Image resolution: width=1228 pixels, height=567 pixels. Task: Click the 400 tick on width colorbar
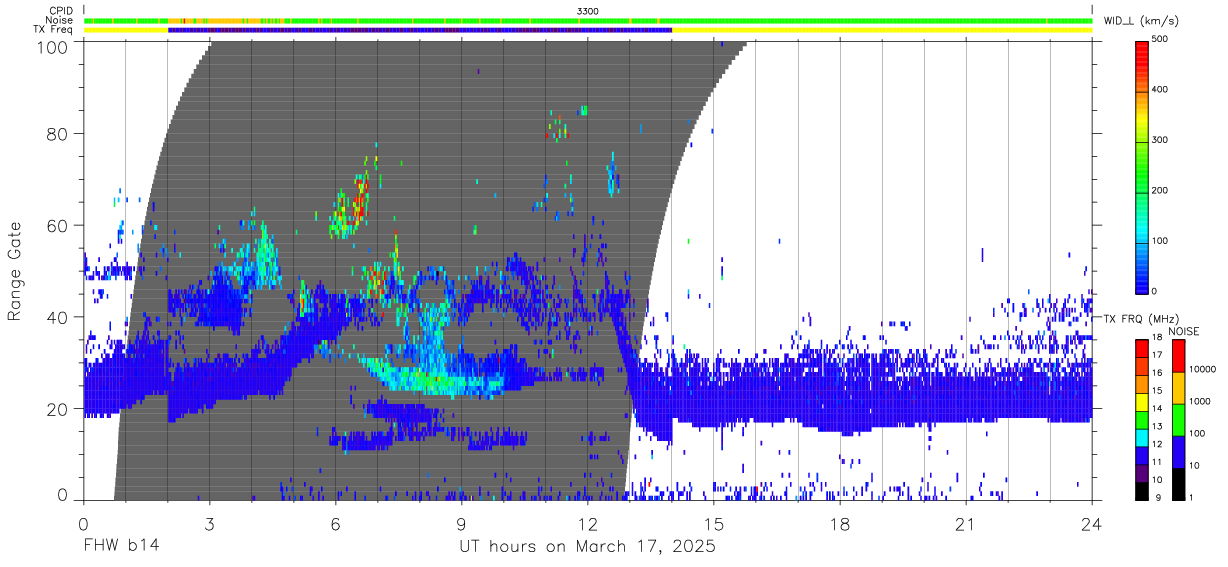tap(1160, 89)
